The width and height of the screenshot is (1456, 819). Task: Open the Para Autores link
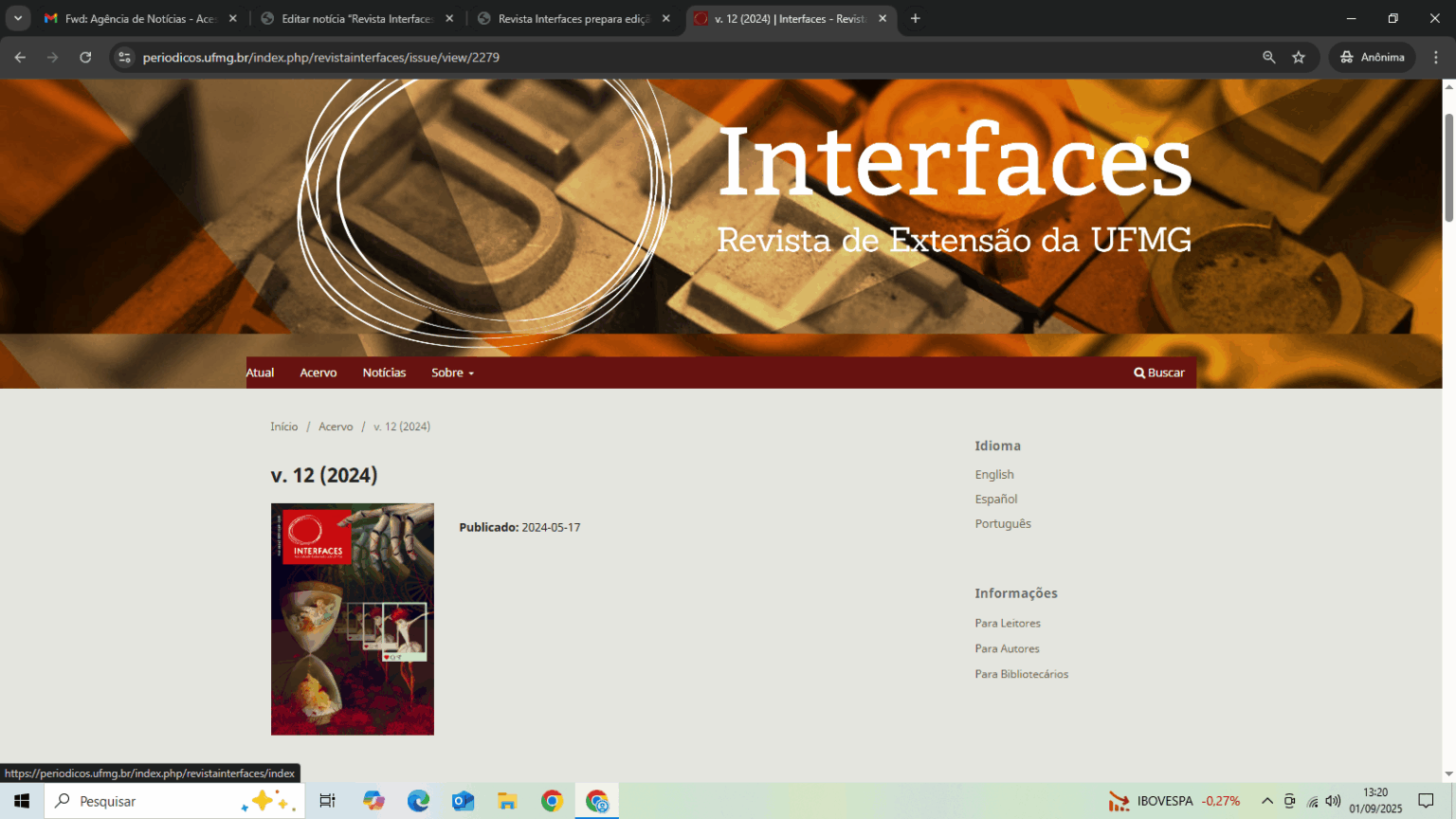(1007, 648)
